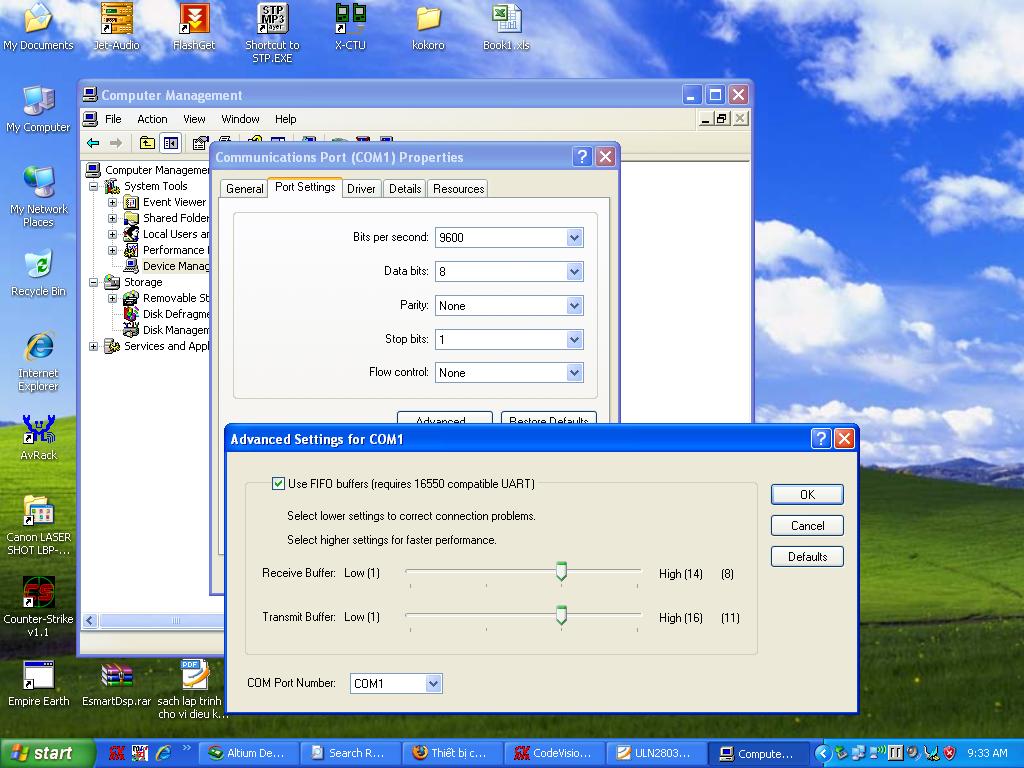
Task: Select the FlashGet desktop shortcut
Action: [x=194, y=20]
